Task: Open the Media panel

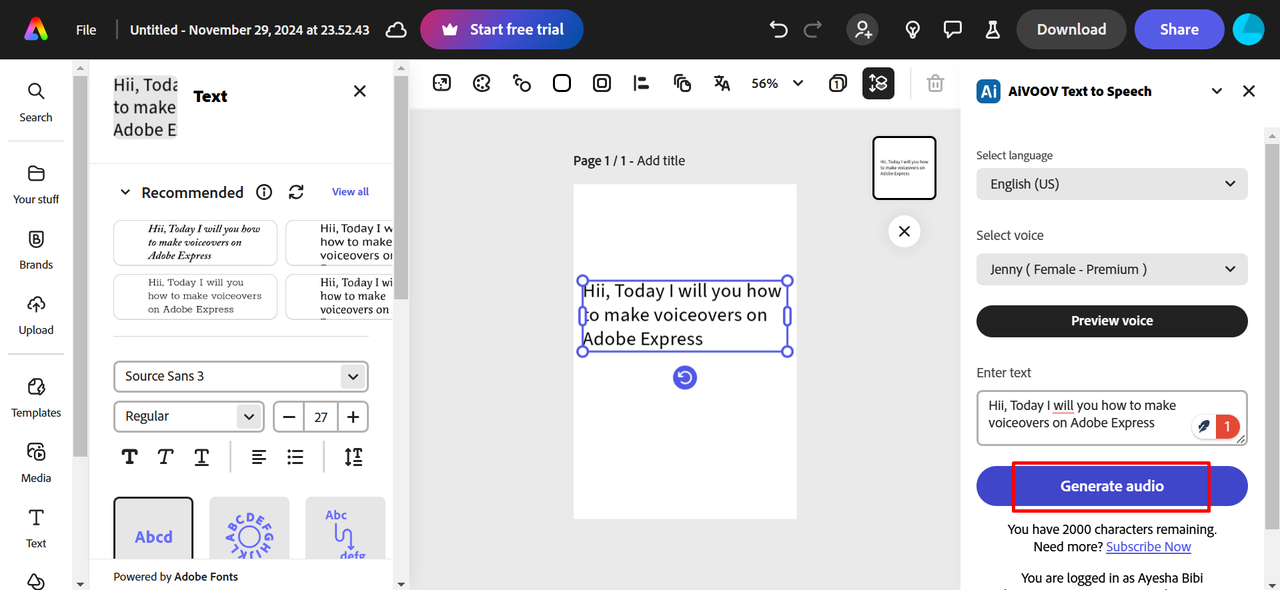Action: pyautogui.click(x=36, y=463)
